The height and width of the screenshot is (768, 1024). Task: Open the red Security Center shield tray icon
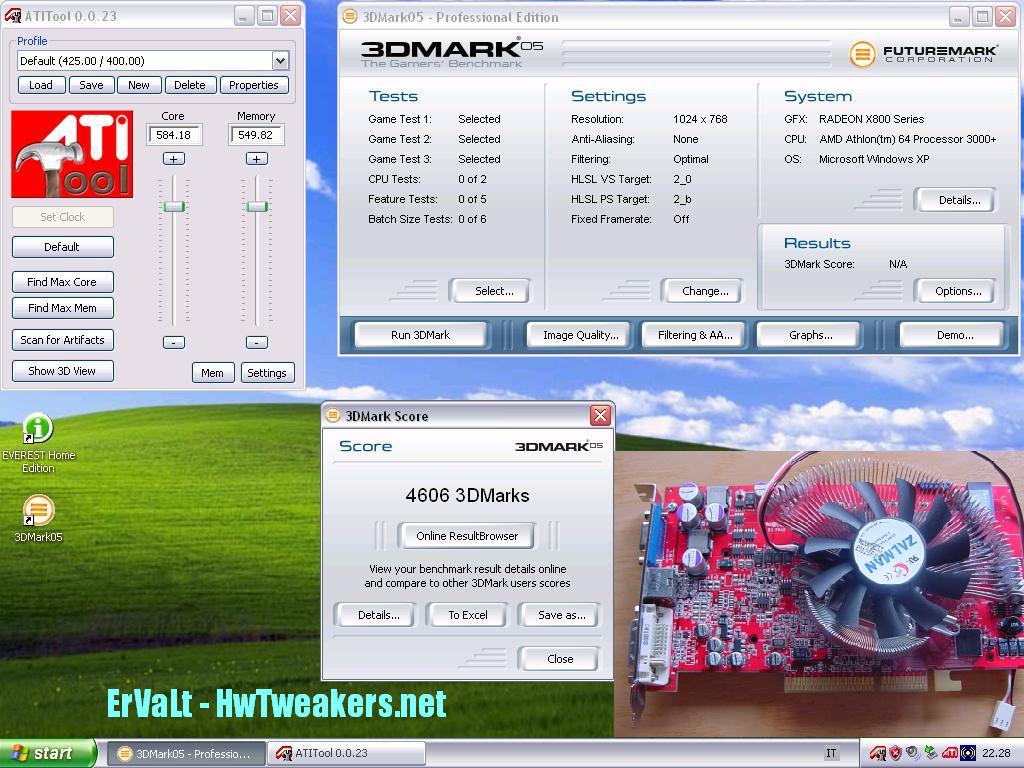pos(895,753)
